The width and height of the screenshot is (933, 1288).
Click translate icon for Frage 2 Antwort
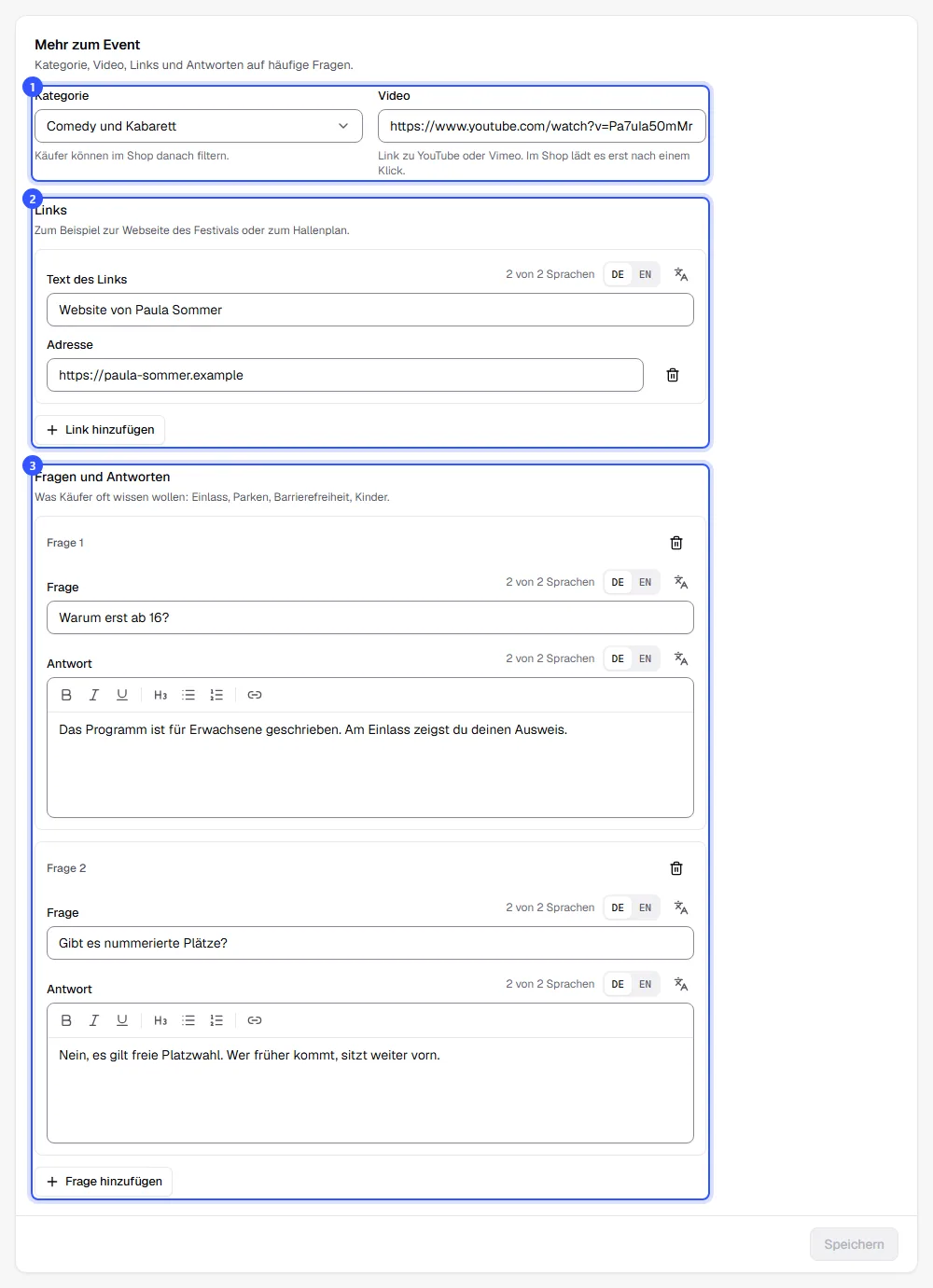[x=681, y=984]
